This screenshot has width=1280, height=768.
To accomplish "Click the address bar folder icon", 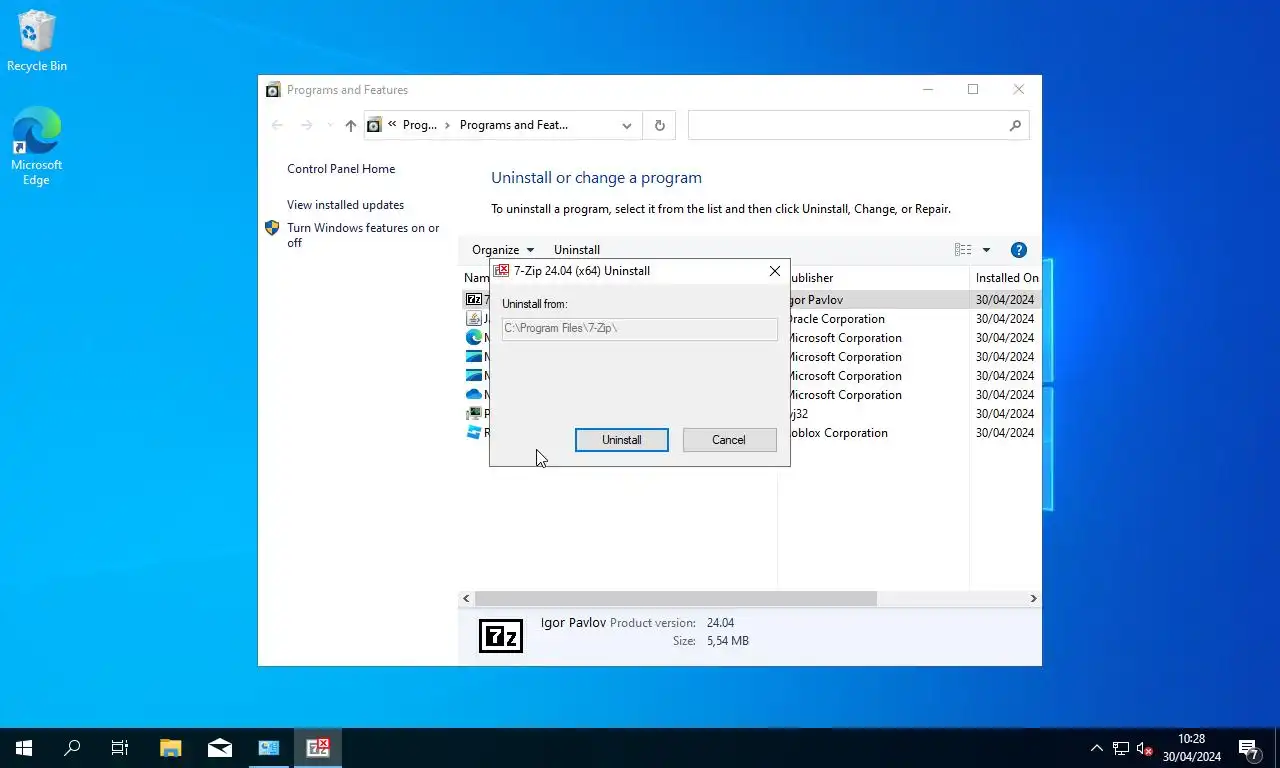I will point(374,125).
